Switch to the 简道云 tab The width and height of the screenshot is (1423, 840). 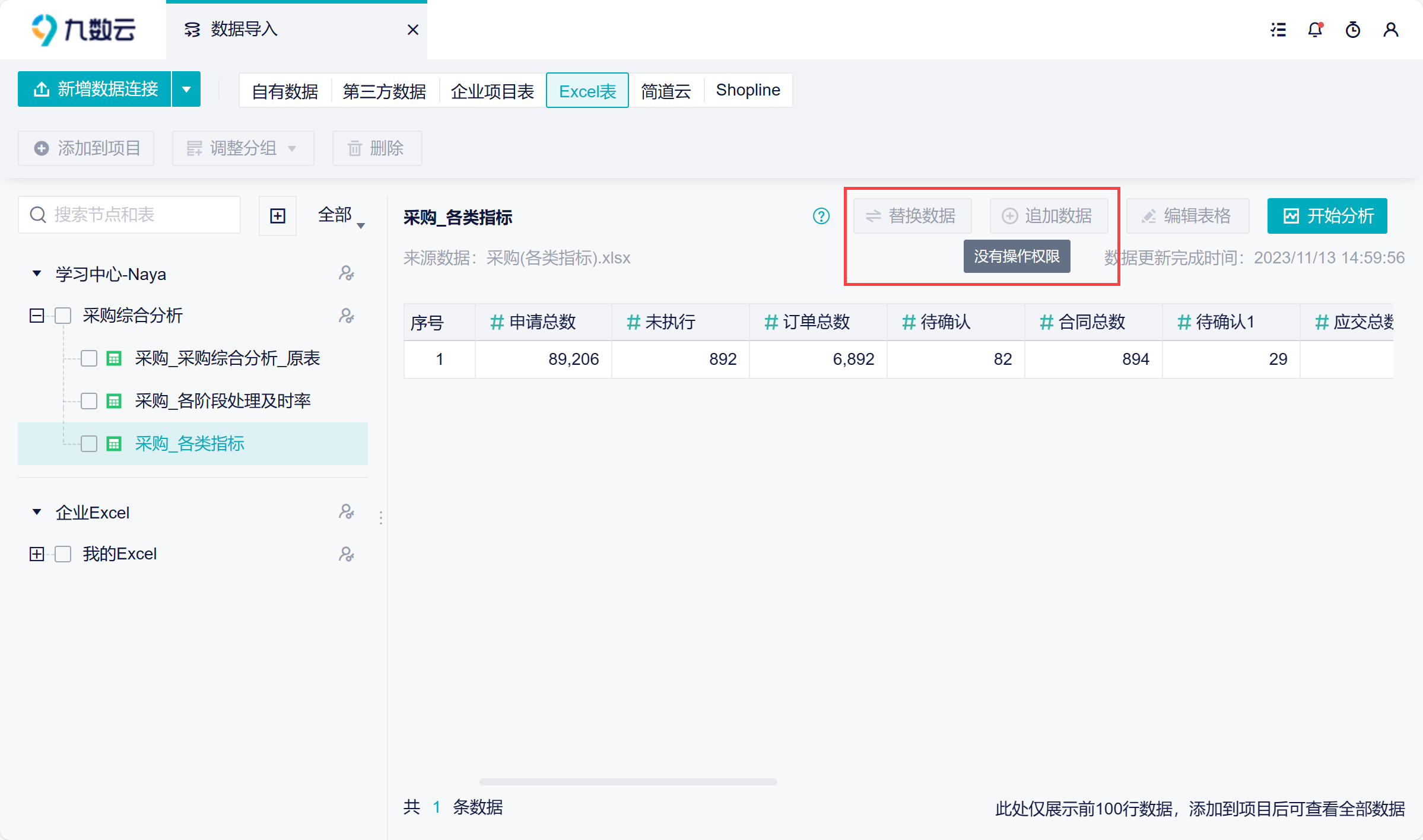(x=666, y=91)
